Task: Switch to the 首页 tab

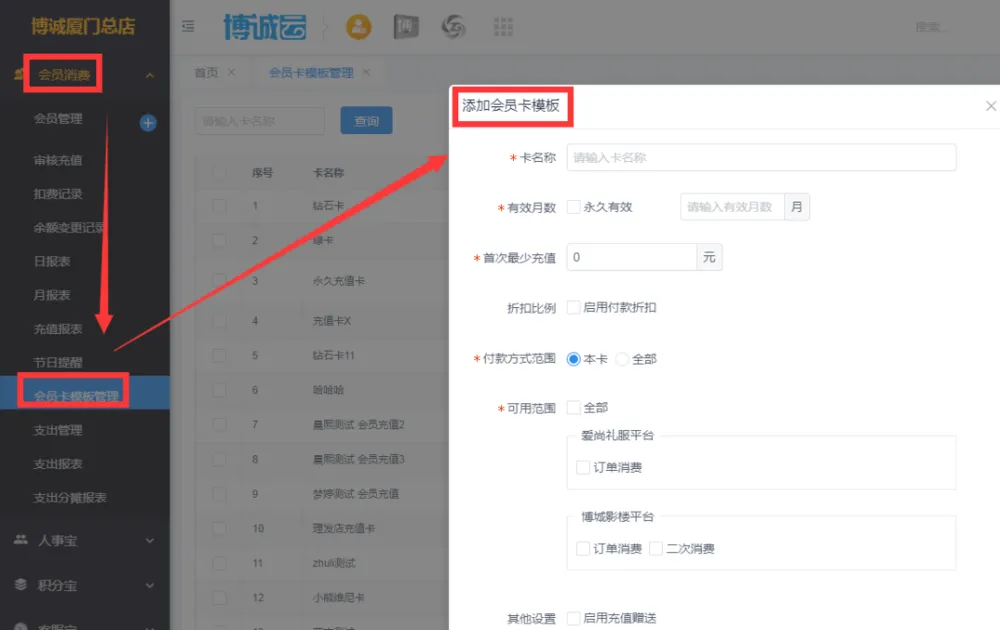Action: (x=206, y=73)
